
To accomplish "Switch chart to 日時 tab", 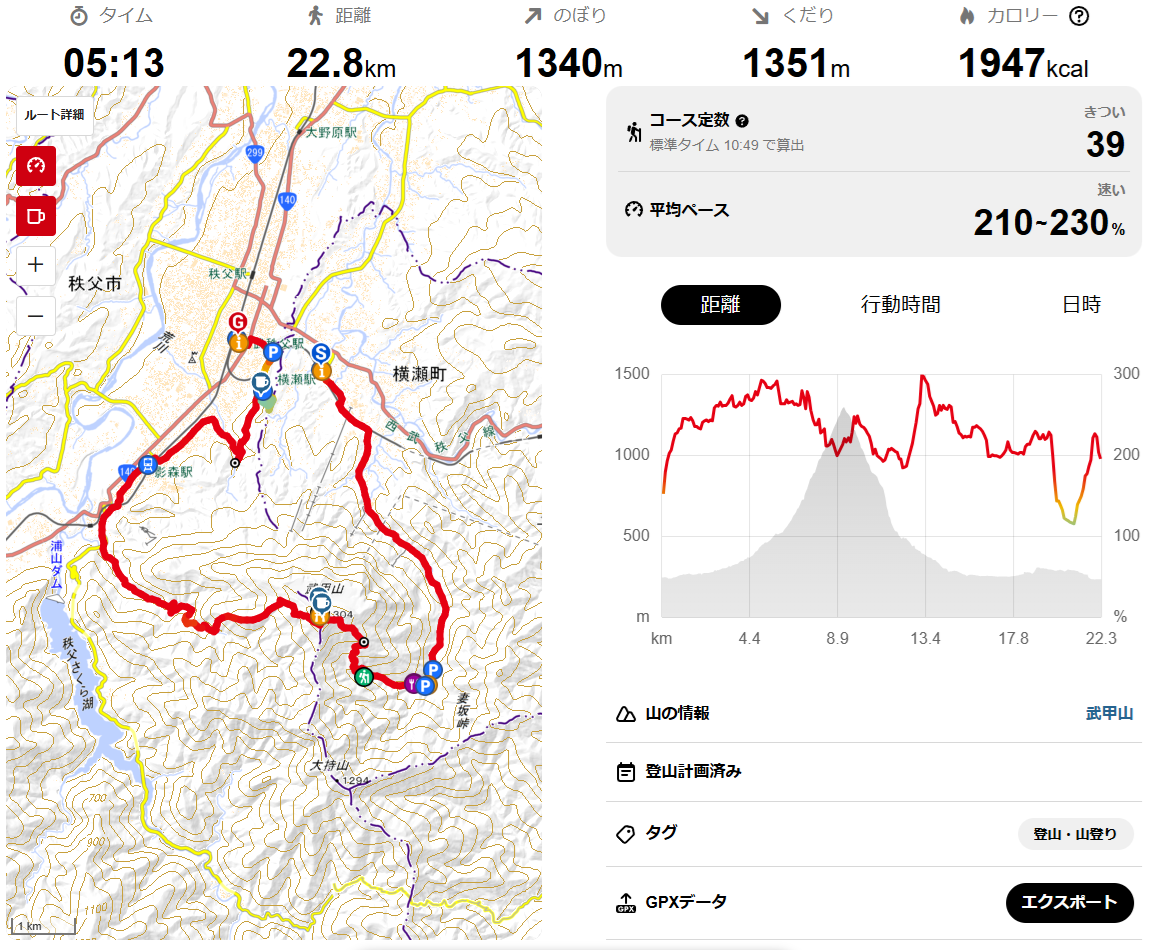I will (x=1081, y=305).
